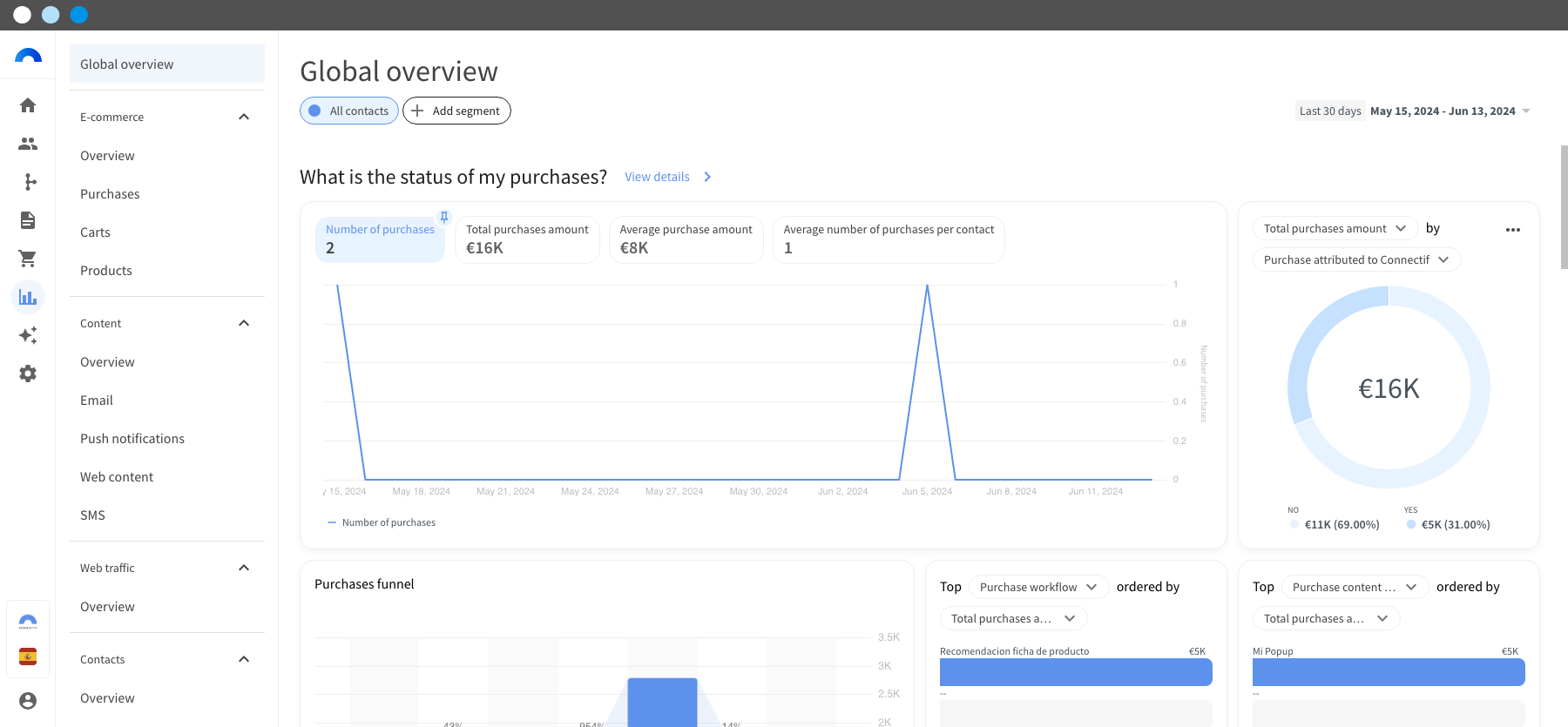The image size is (1568, 727).
Task: Collapse the E-commerce section
Action: (244, 117)
